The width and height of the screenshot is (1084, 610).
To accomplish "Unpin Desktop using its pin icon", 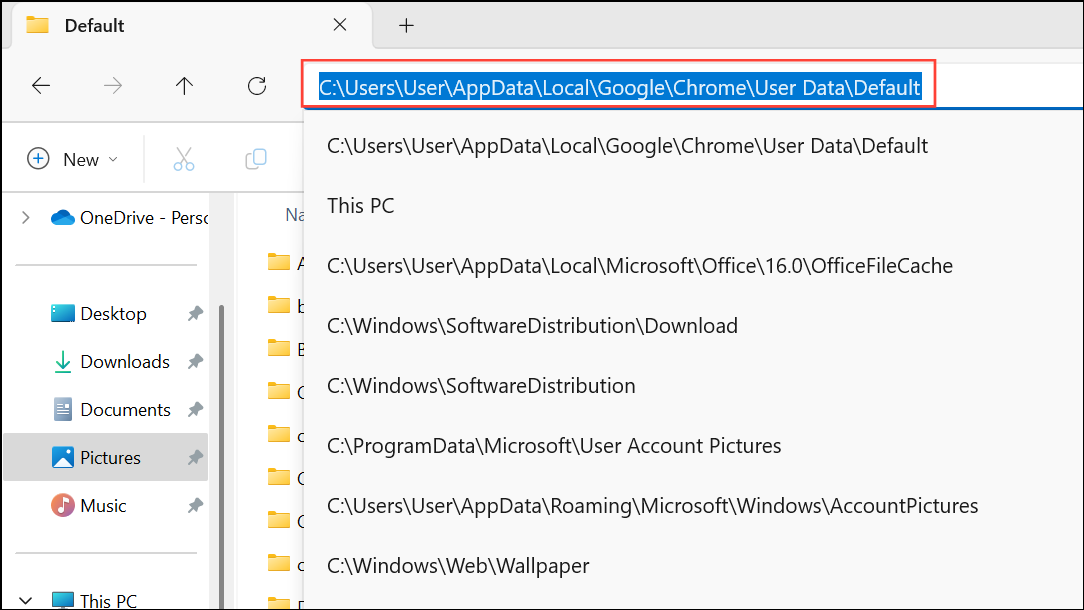I will [195, 314].
